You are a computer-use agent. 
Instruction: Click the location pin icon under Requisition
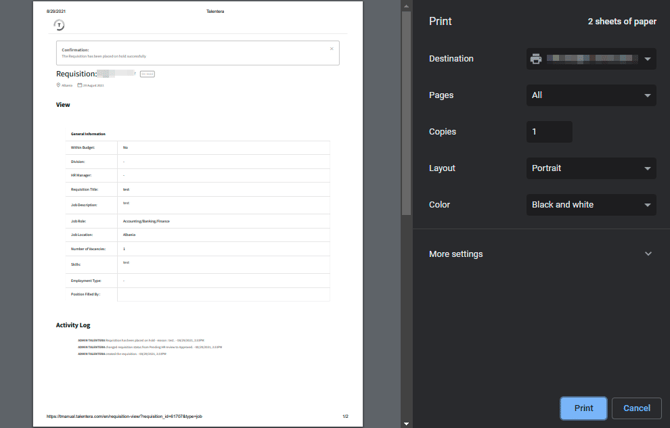(x=59, y=85)
